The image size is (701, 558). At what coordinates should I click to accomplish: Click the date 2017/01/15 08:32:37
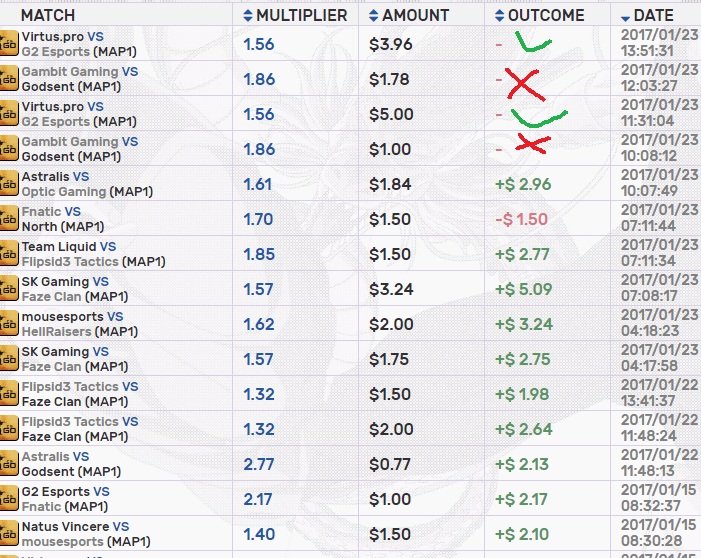tap(660, 498)
